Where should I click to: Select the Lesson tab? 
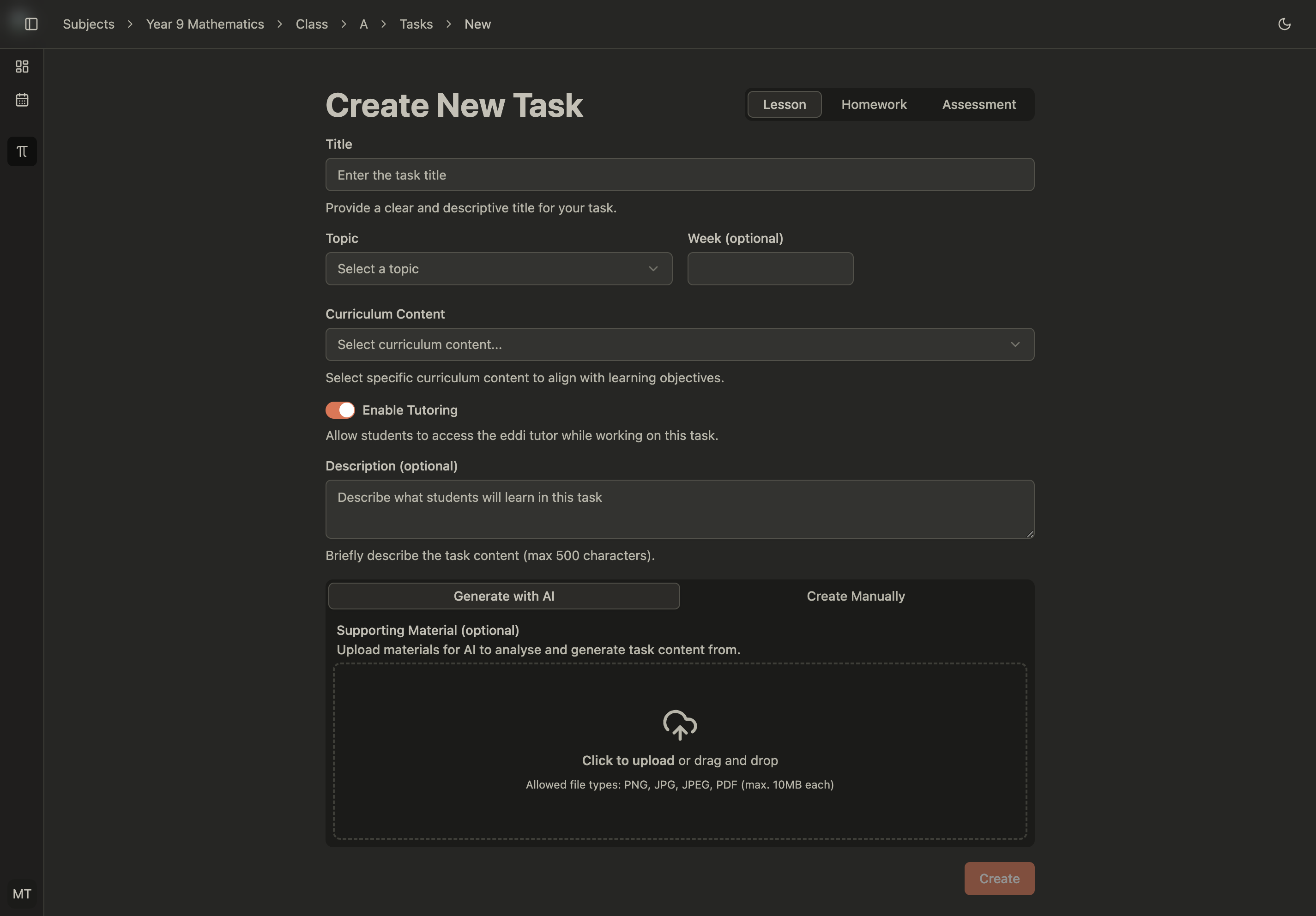(784, 104)
